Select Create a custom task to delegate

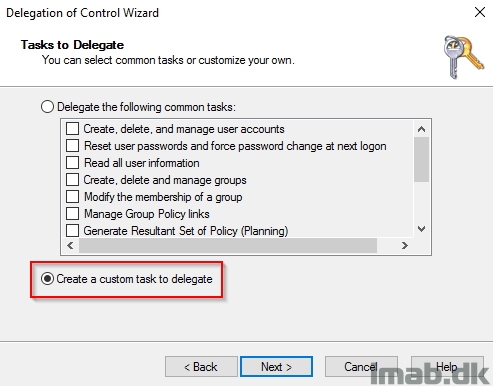(x=47, y=279)
